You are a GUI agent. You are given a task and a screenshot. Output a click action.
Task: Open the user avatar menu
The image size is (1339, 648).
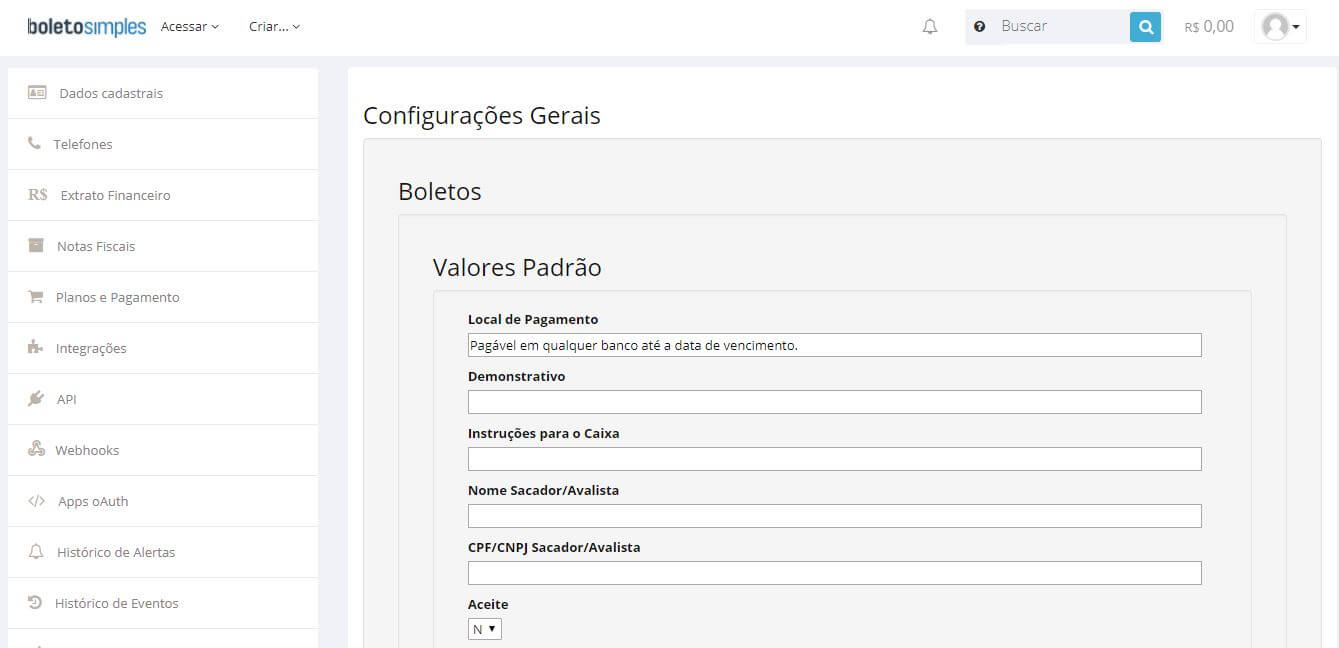coord(1281,27)
